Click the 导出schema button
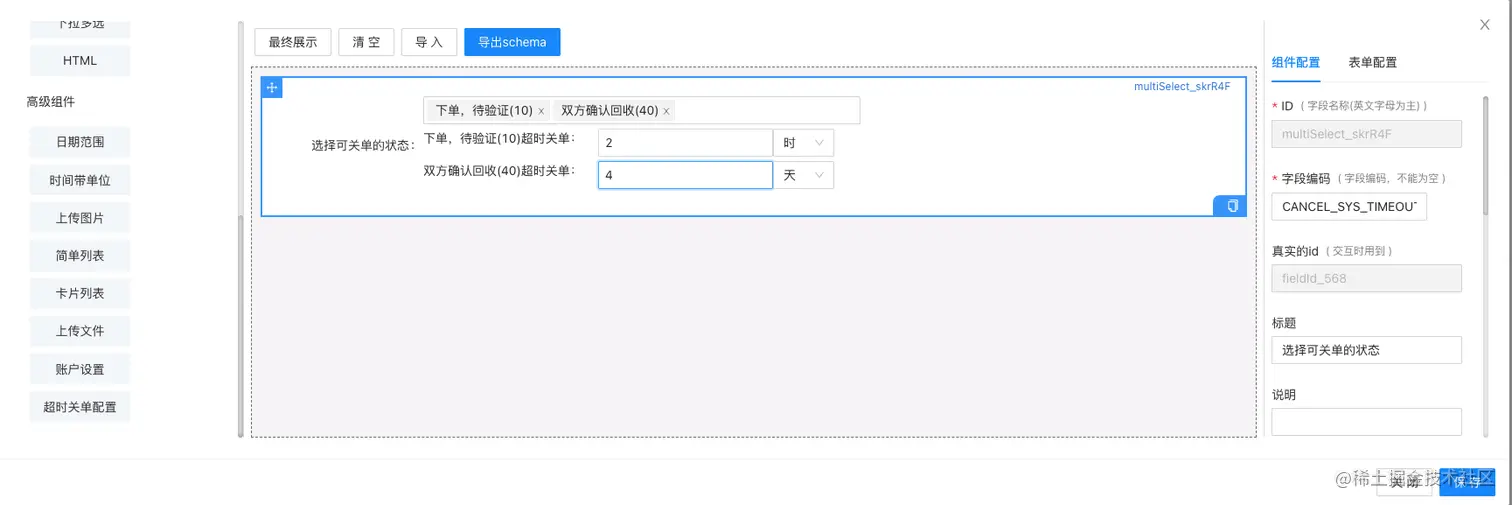The width and height of the screenshot is (1512, 505). (512, 42)
